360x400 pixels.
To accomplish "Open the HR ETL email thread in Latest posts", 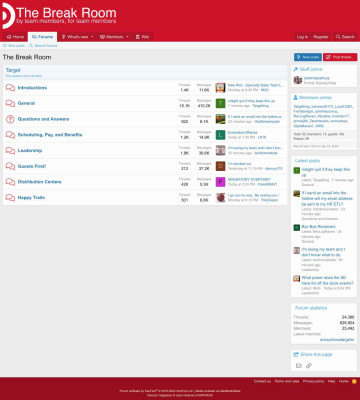I will [327, 198].
